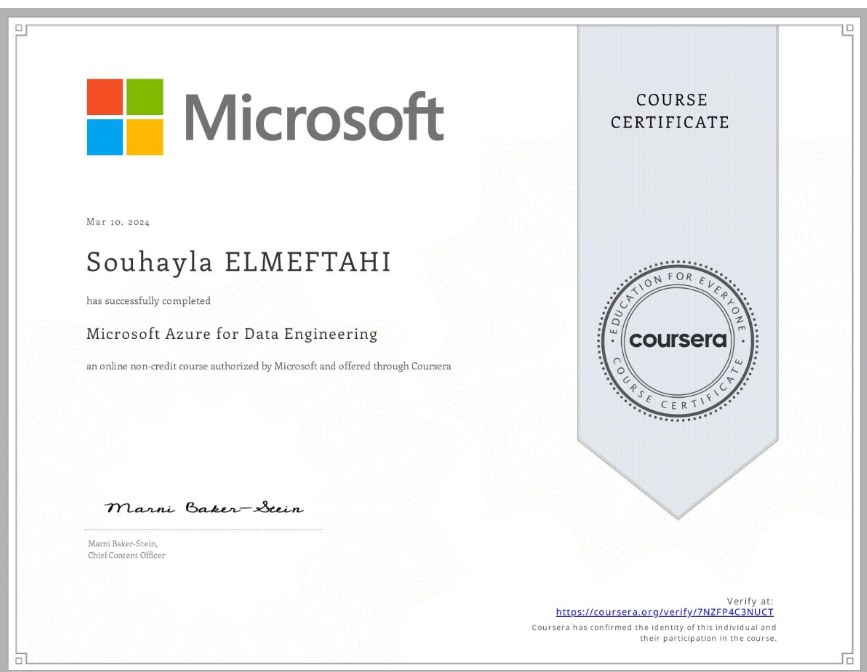Click the large "Microsoft" wordmark
The image size is (867, 672).
(314, 117)
